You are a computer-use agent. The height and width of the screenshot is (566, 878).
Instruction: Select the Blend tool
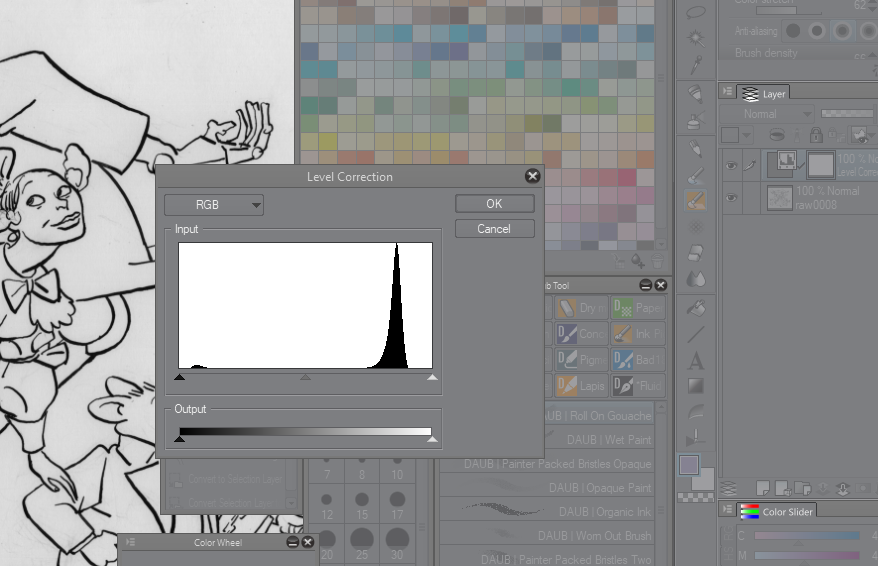pyautogui.click(x=696, y=279)
